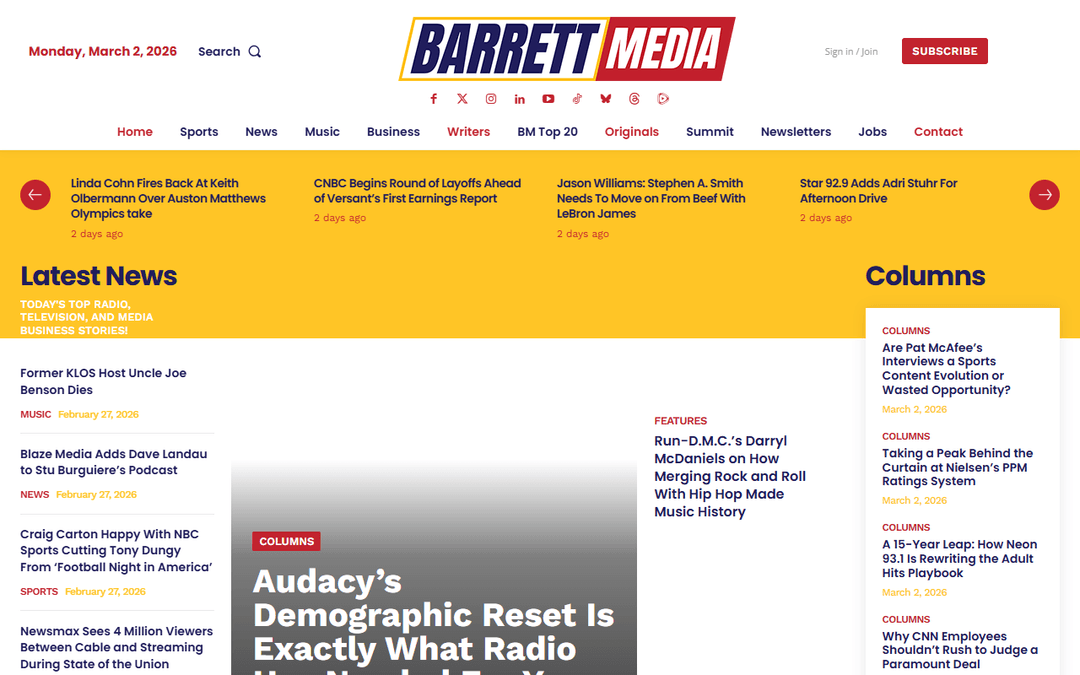Open Newsmax Sees 4 Million Viewers story
This screenshot has width=1080, height=675.
click(x=116, y=647)
